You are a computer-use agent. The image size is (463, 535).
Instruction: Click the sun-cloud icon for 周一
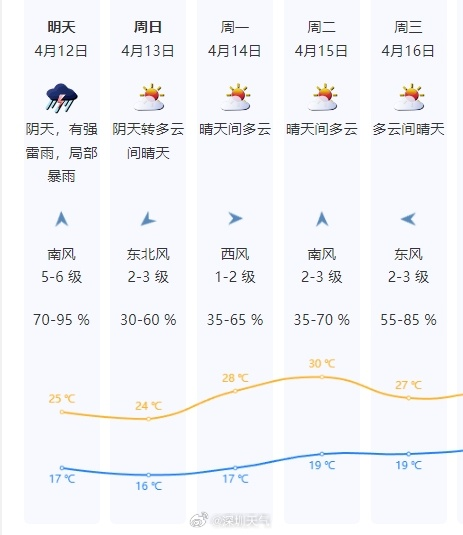point(235,98)
